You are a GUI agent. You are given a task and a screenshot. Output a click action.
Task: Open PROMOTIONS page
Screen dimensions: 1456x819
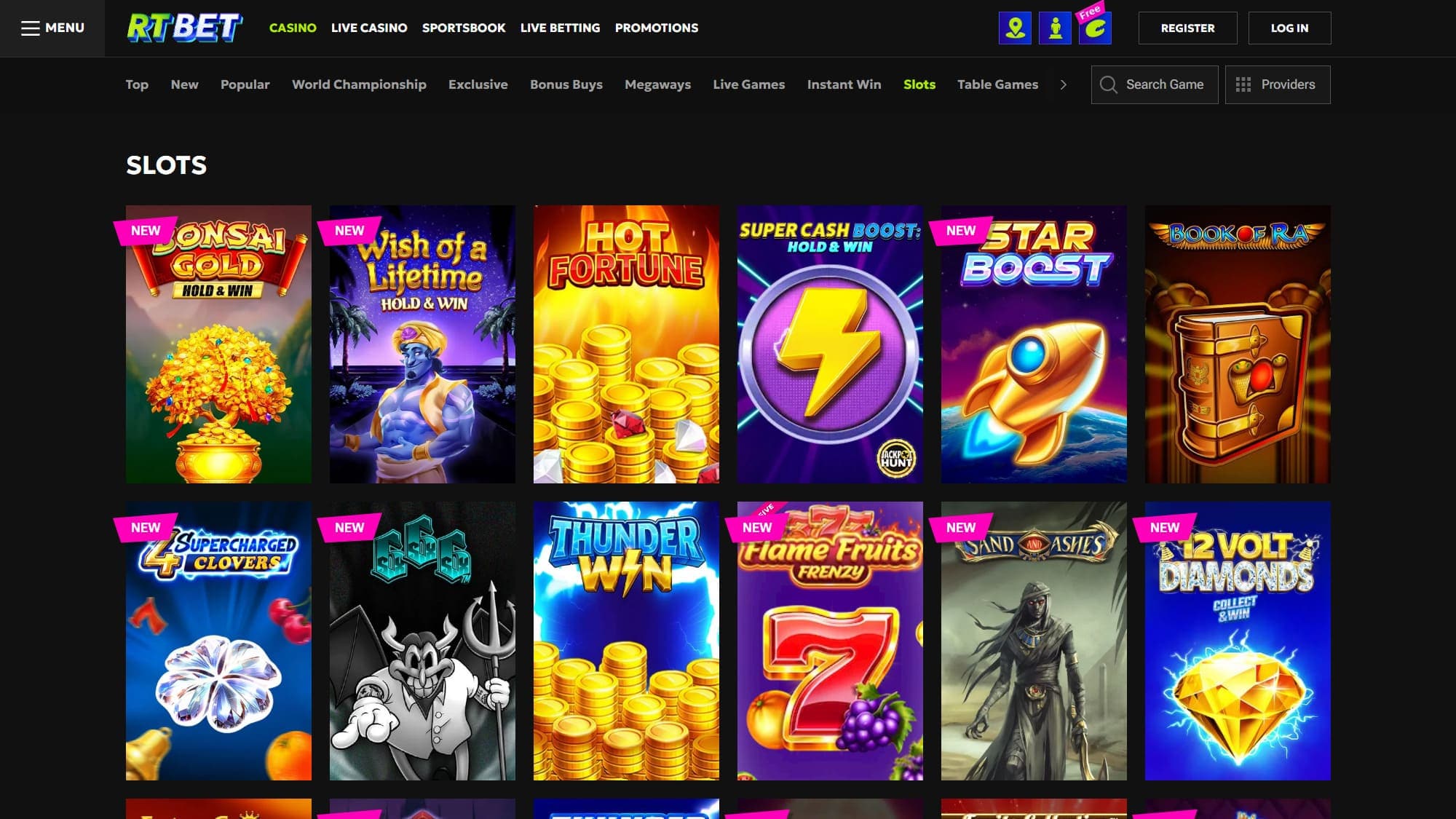click(657, 28)
